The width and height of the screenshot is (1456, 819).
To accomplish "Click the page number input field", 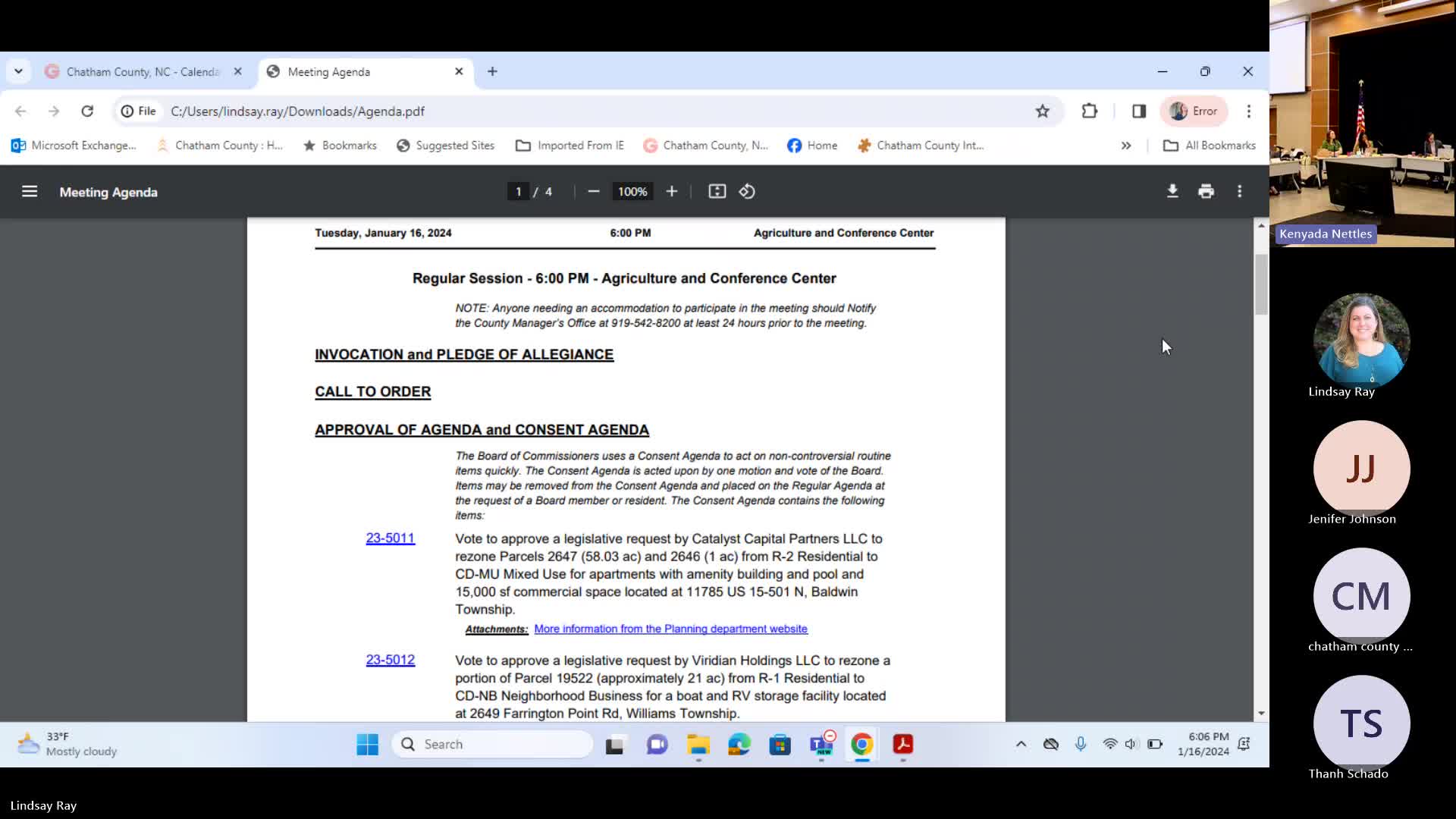I will point(519,192).
